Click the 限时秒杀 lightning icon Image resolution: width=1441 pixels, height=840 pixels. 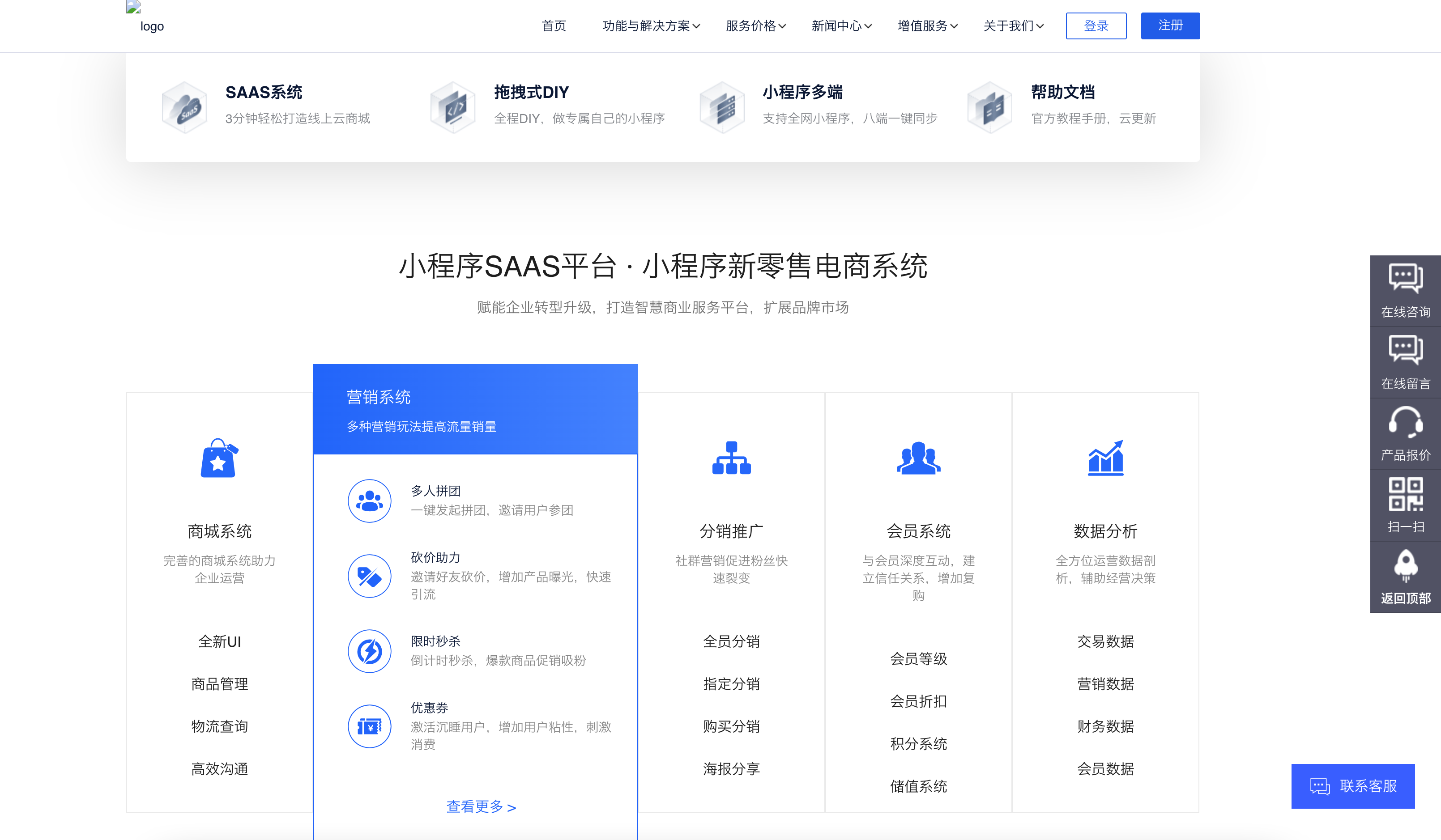click(369, 651)
